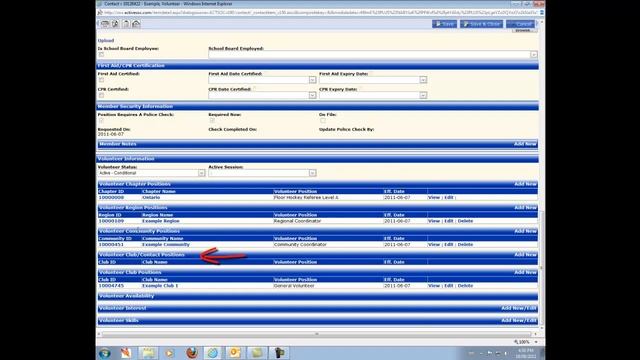Click the First Aid Date Certified input field
This screenshot has width=640, height=360.
pos(259,80)
